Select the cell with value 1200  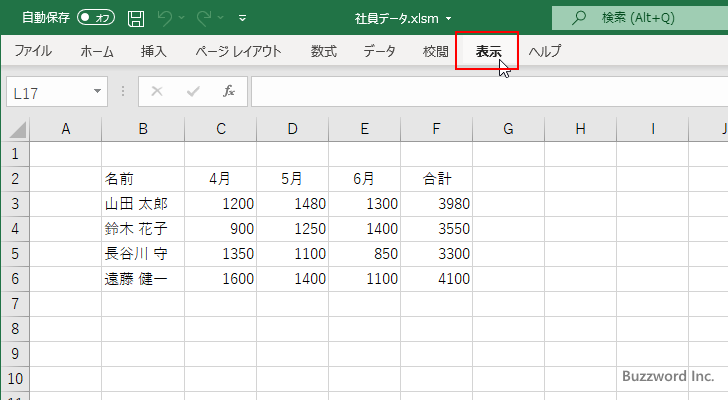click(x=221, y=204)
